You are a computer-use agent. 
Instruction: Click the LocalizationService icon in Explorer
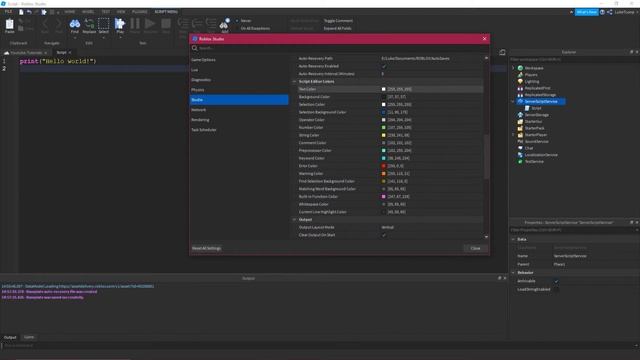click(520, 155)
